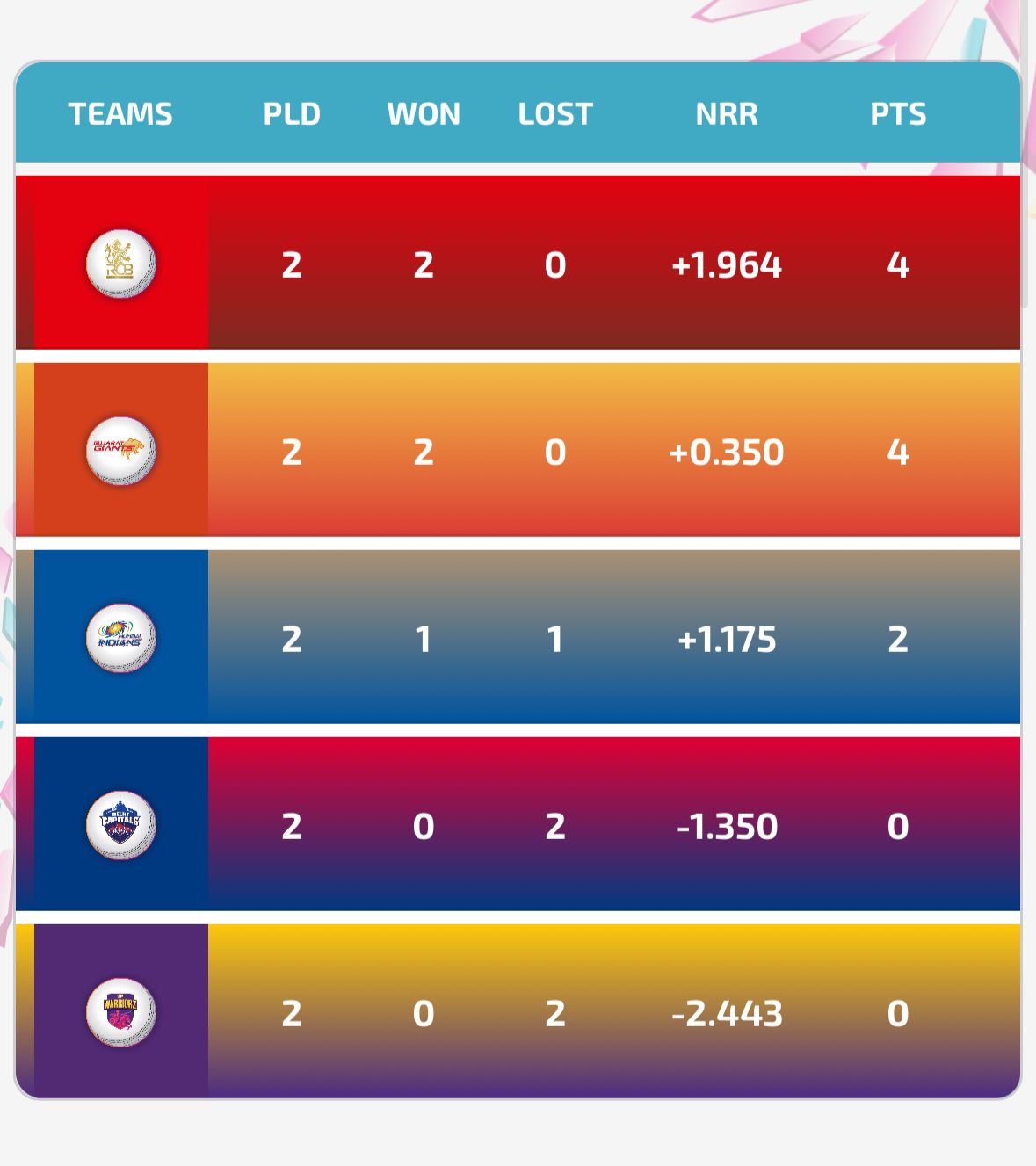Click the UP Warriorz logo
The width and height of the screenshot is (1036, 1166).
pyautogui.click(x=120, y=1012)
